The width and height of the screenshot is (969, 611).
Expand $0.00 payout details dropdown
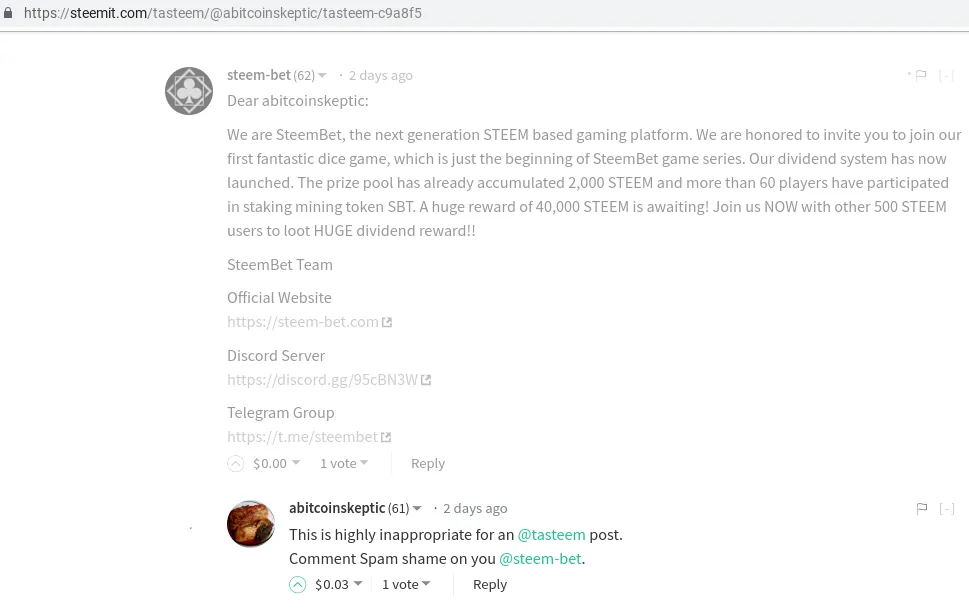pos(296,463)
